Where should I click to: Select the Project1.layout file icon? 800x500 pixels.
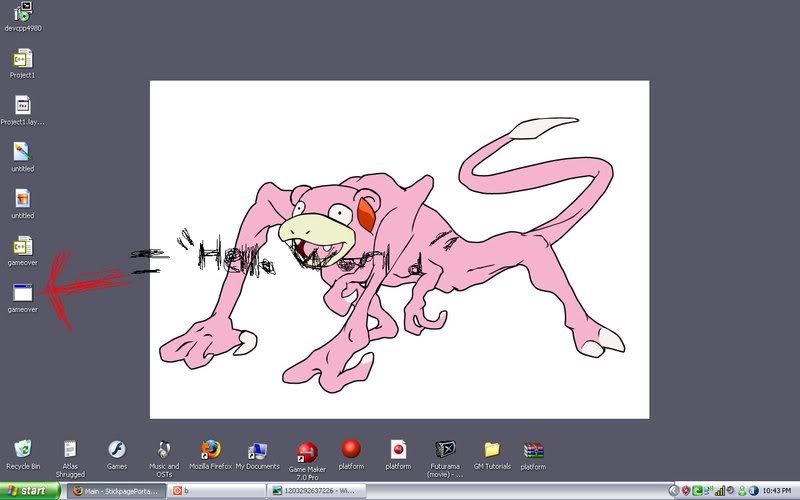[x=22, y=105]
